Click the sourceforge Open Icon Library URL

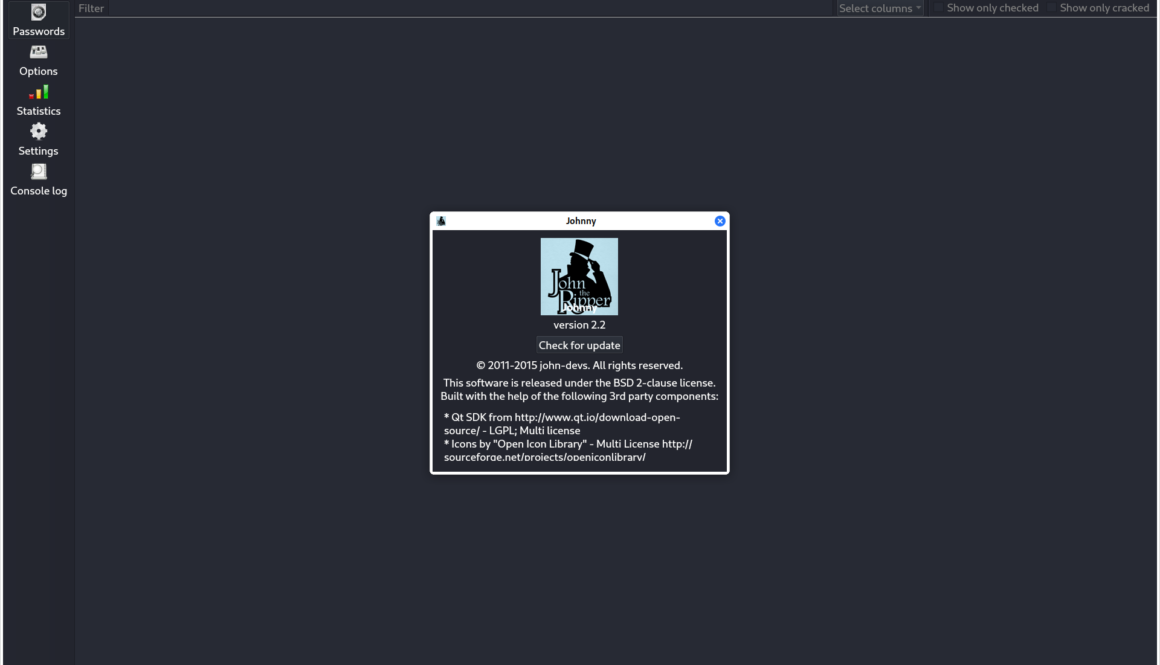pyautogui.click(x=545, y=457)
